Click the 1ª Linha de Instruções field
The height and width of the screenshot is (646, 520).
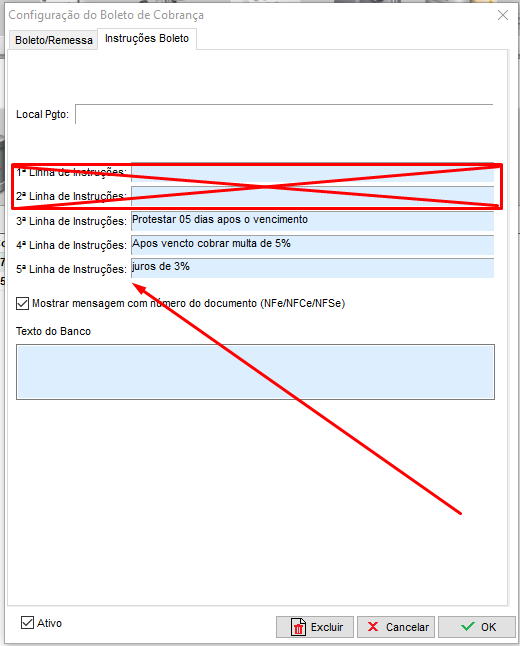click(312, 172)
